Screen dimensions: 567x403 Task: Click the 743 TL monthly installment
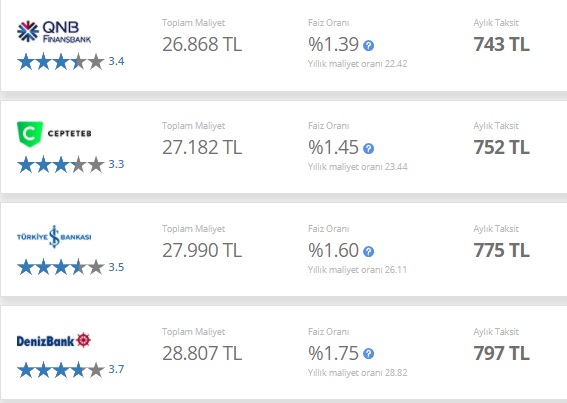pyautogui.click(x=502, y=44)
